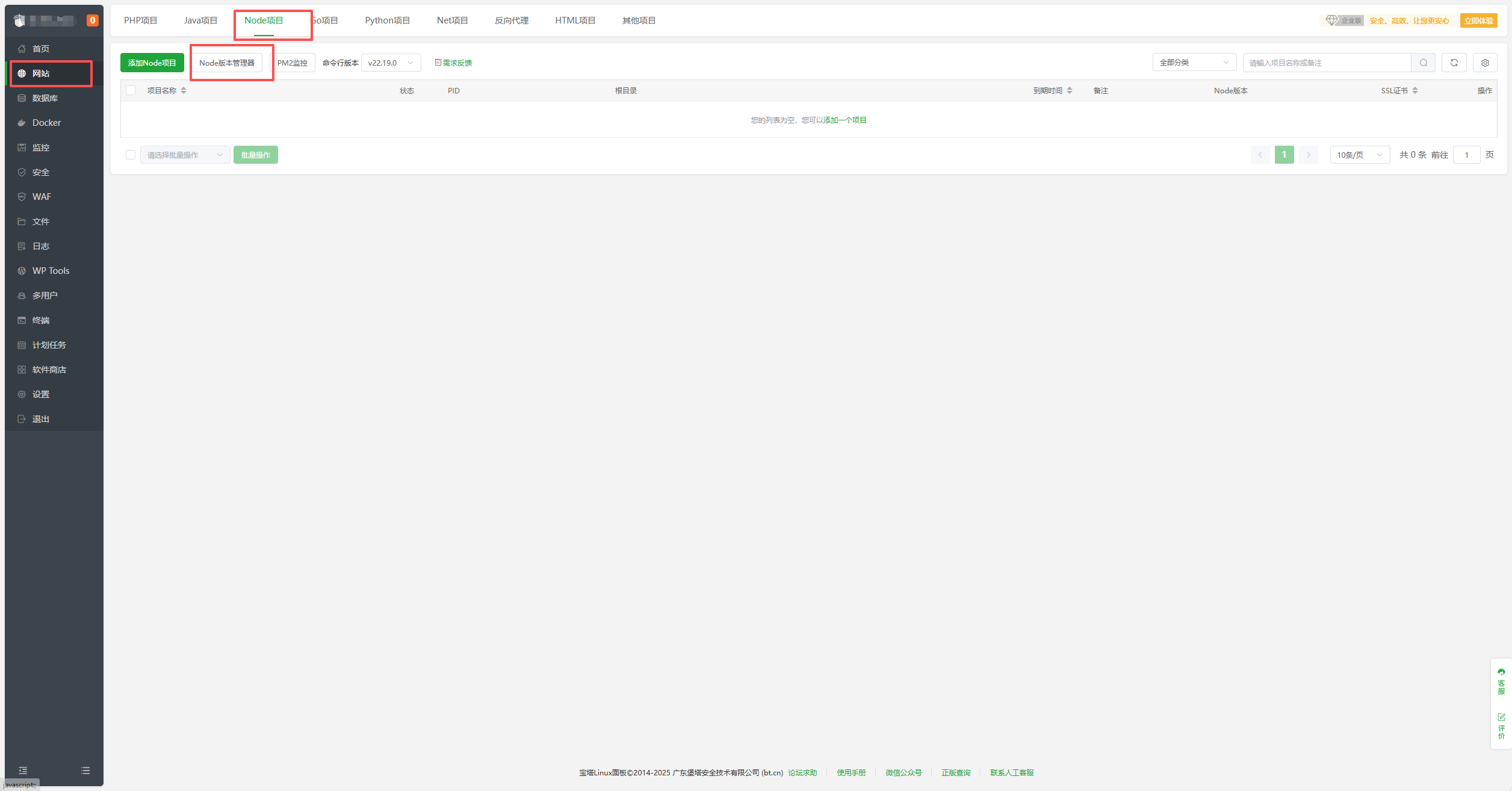Switch to the Python项目 tab

coord(387,20)
